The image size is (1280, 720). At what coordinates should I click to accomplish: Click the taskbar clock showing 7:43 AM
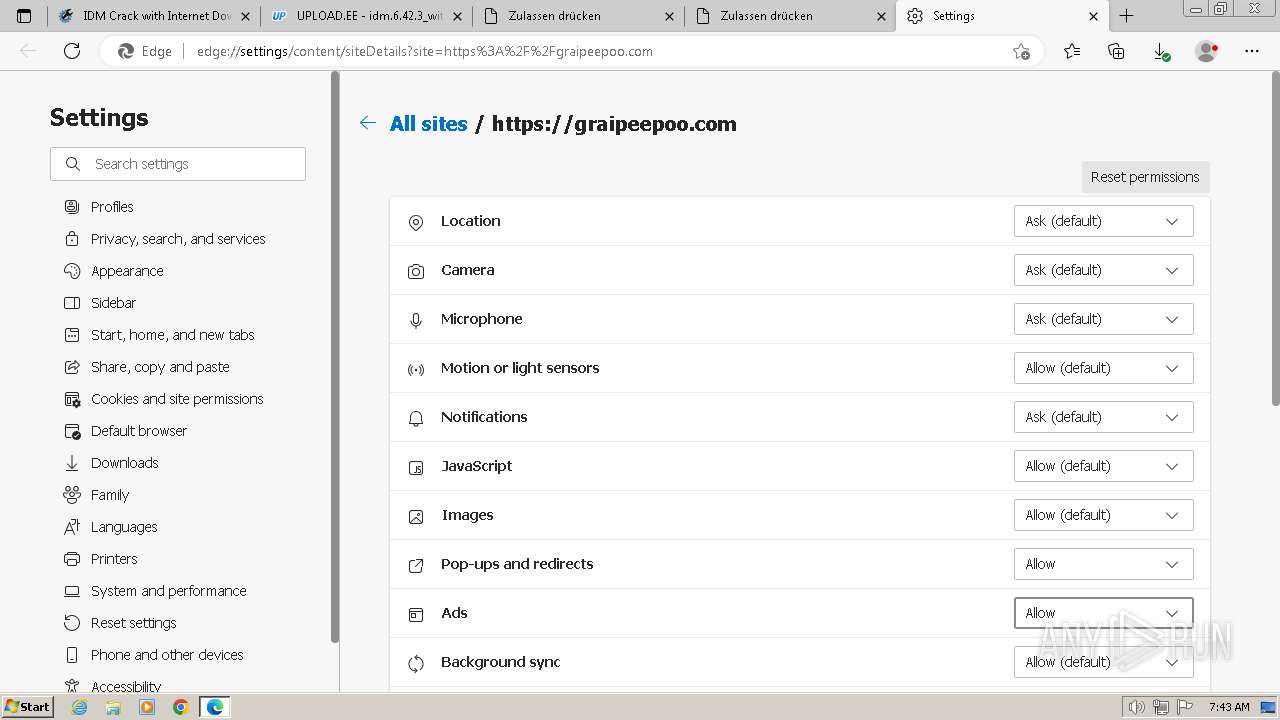(x=1229, y=707)
